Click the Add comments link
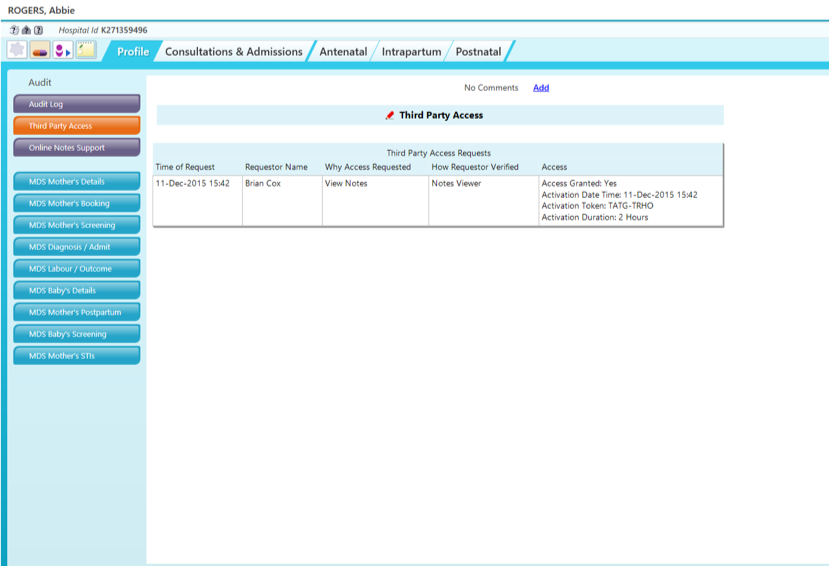The height and width of the screenshot is (566, 829). tap(541, 88)
